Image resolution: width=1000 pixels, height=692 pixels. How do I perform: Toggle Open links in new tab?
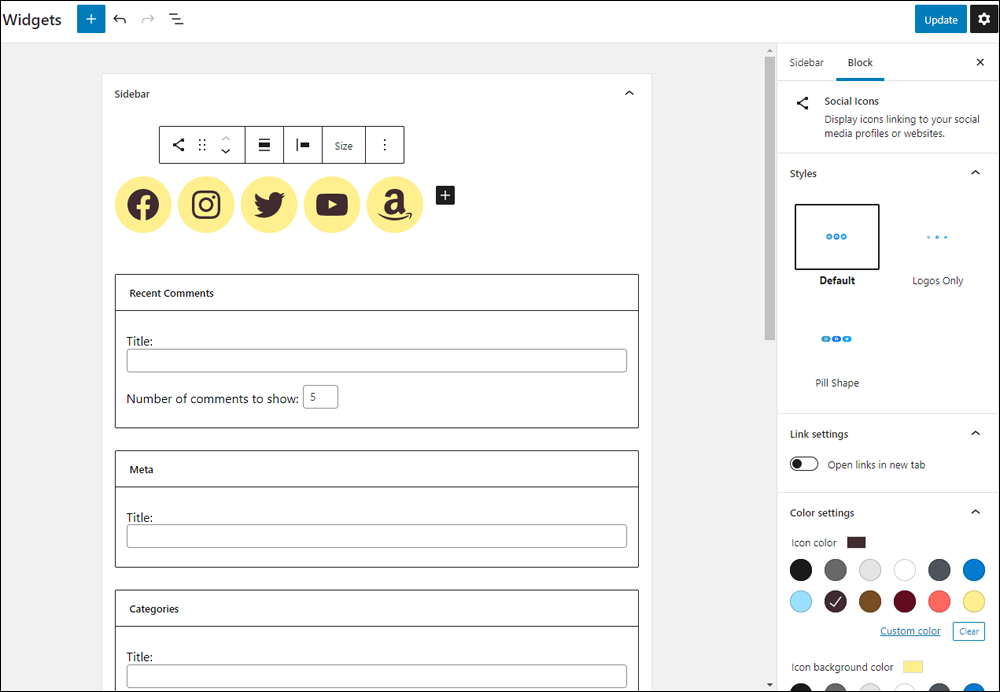pyautogui.click(x=804, y=464)
